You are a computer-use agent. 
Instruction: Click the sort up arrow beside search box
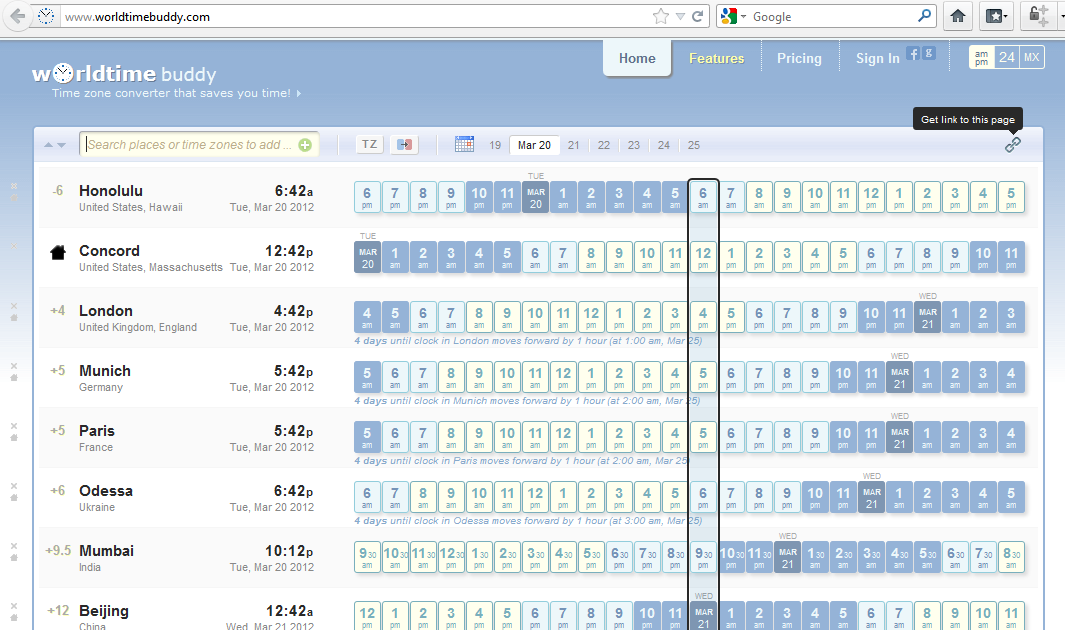[x=48, y=145]
